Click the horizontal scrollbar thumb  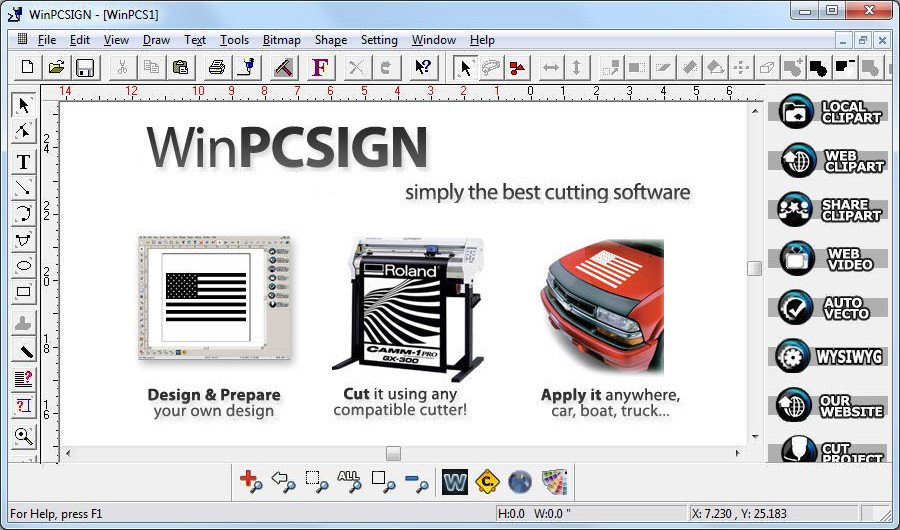(393, 454)
